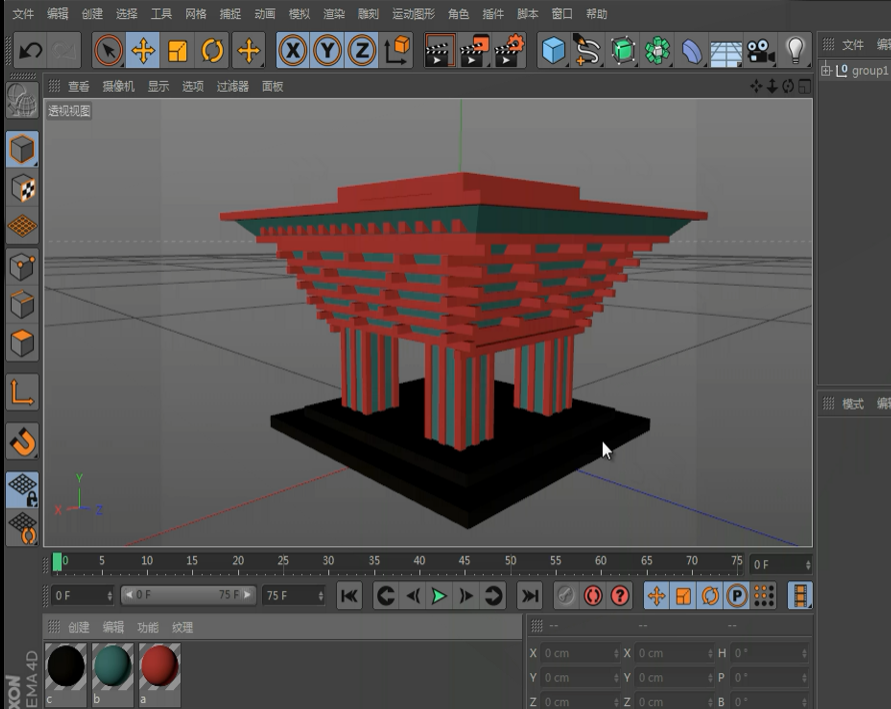Image resolution: width=891 pixels, height=709 pixels.
Task: Expand the group1 object tree
Action: (x=826, y=70)
